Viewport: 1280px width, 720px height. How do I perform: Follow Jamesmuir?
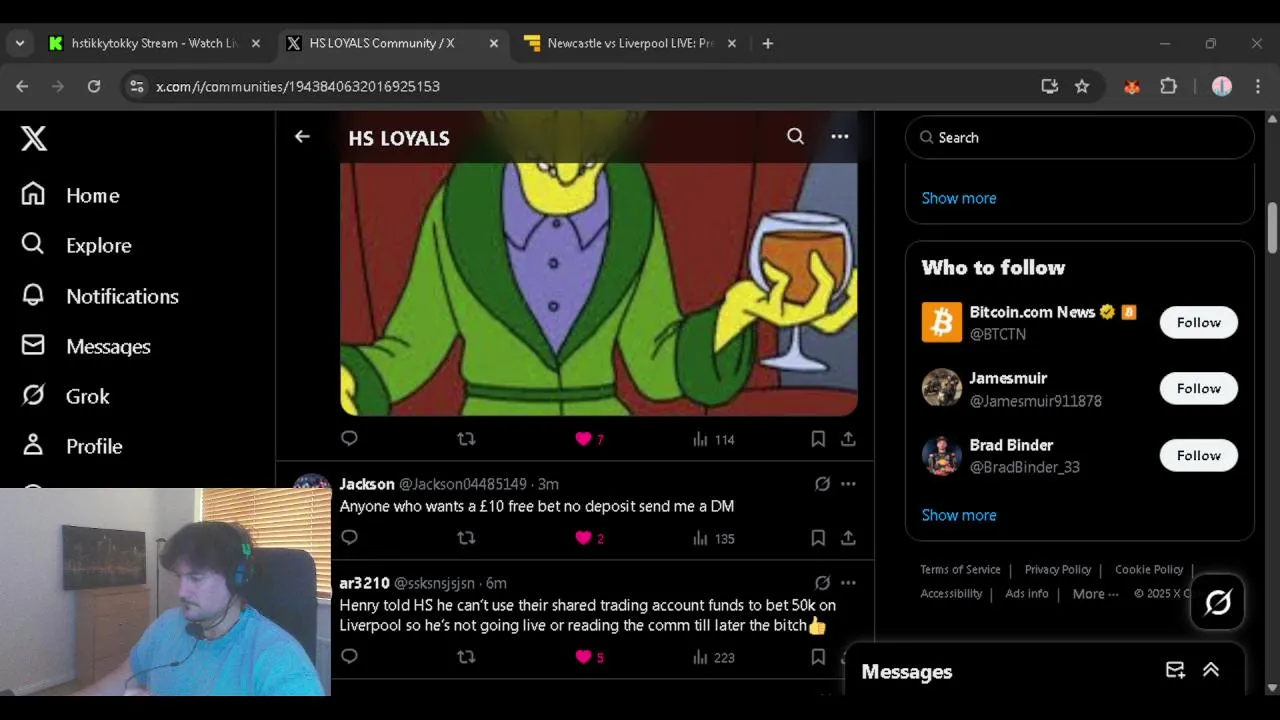1198,388
